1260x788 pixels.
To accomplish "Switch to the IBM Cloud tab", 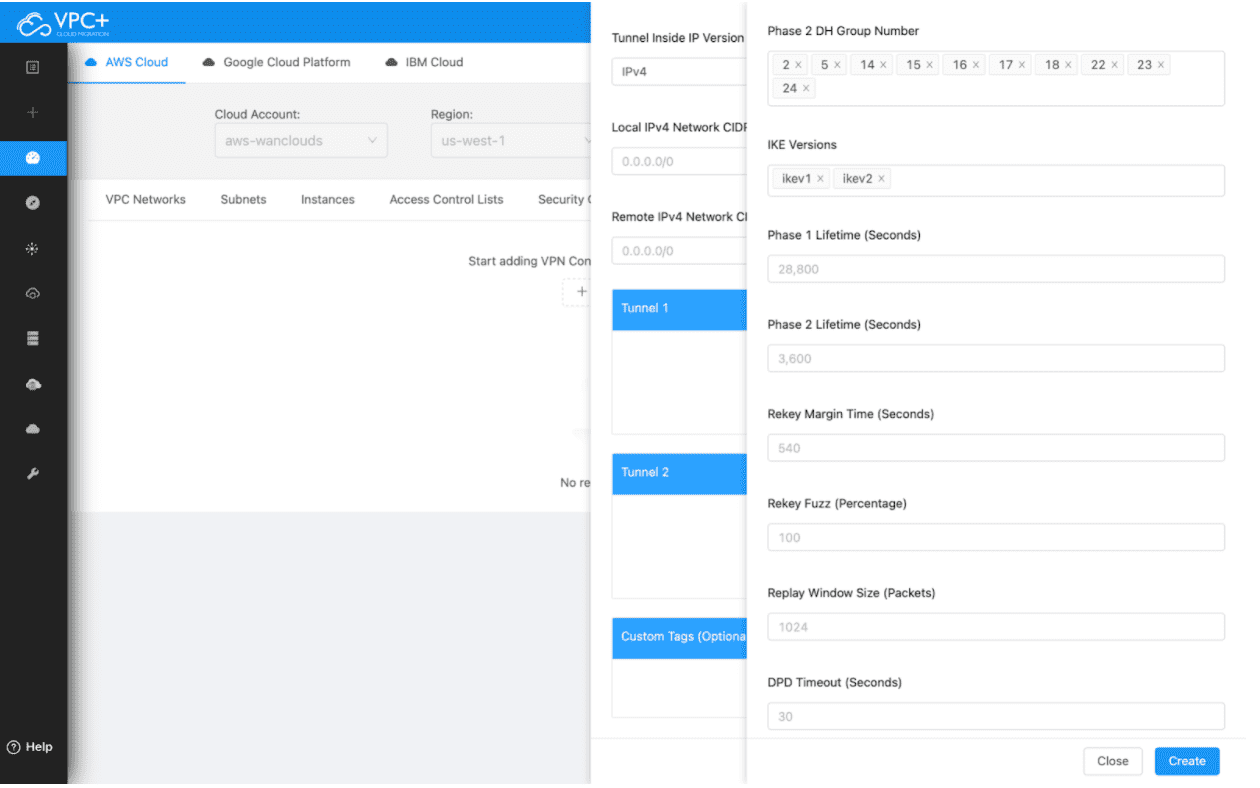I will coord(423,62).
